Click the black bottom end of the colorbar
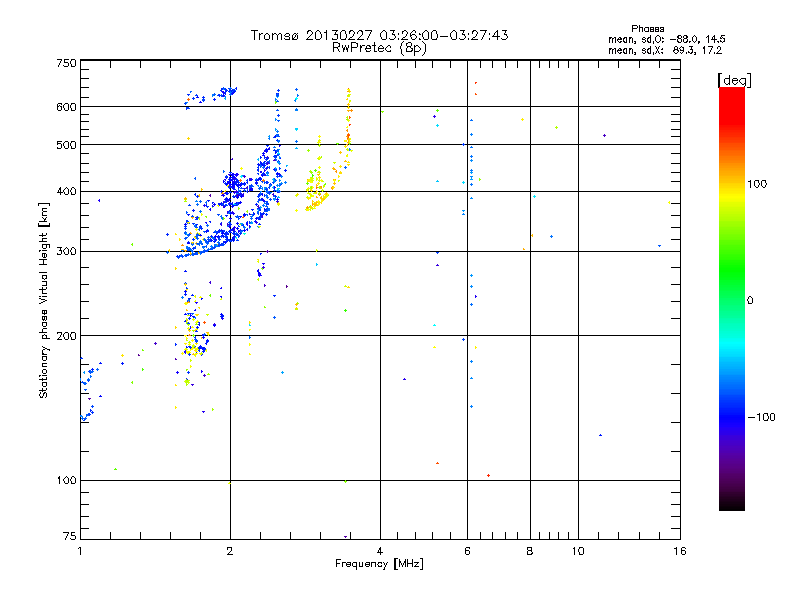Viewport: 800px width, 600px height. (731, 505)
